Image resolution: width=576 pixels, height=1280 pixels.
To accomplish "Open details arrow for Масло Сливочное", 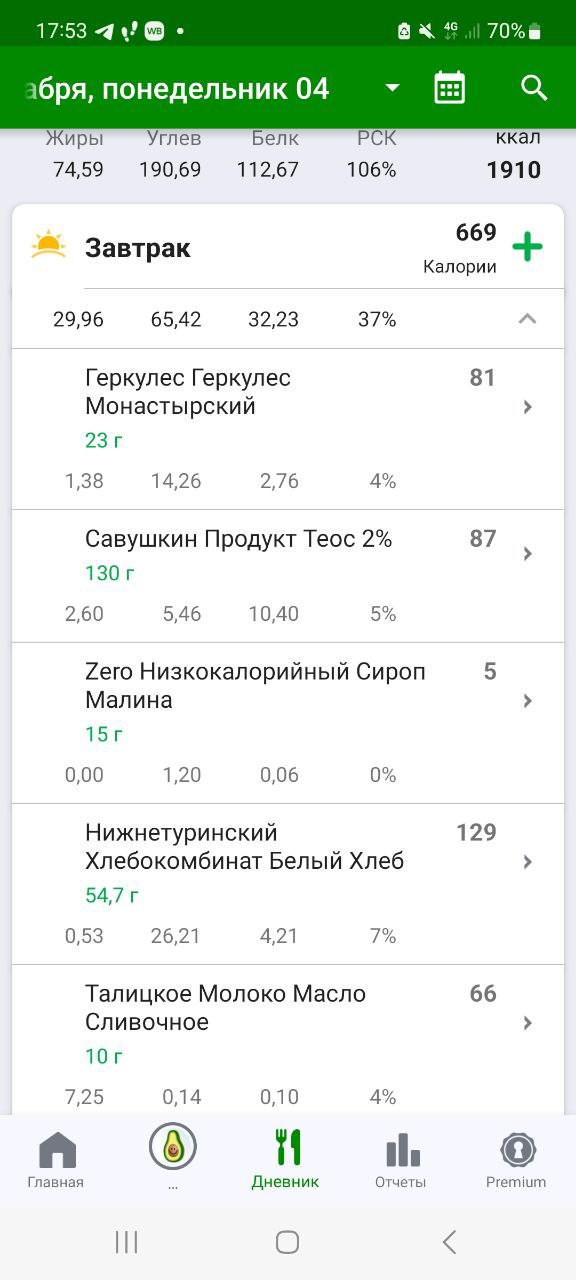I will (x=528, y=1023).
